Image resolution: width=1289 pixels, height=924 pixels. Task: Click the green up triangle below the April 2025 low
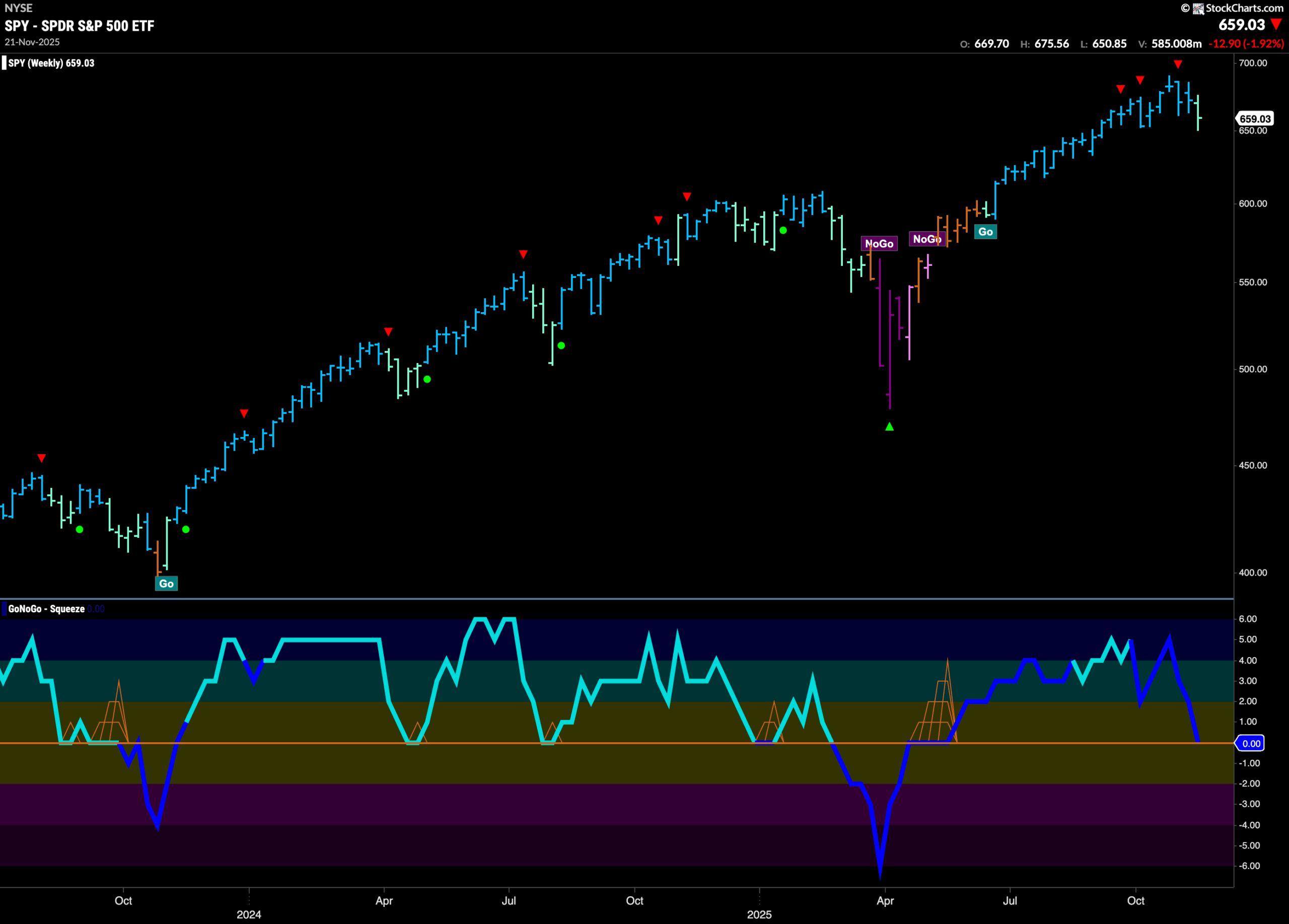coord(889,426)
